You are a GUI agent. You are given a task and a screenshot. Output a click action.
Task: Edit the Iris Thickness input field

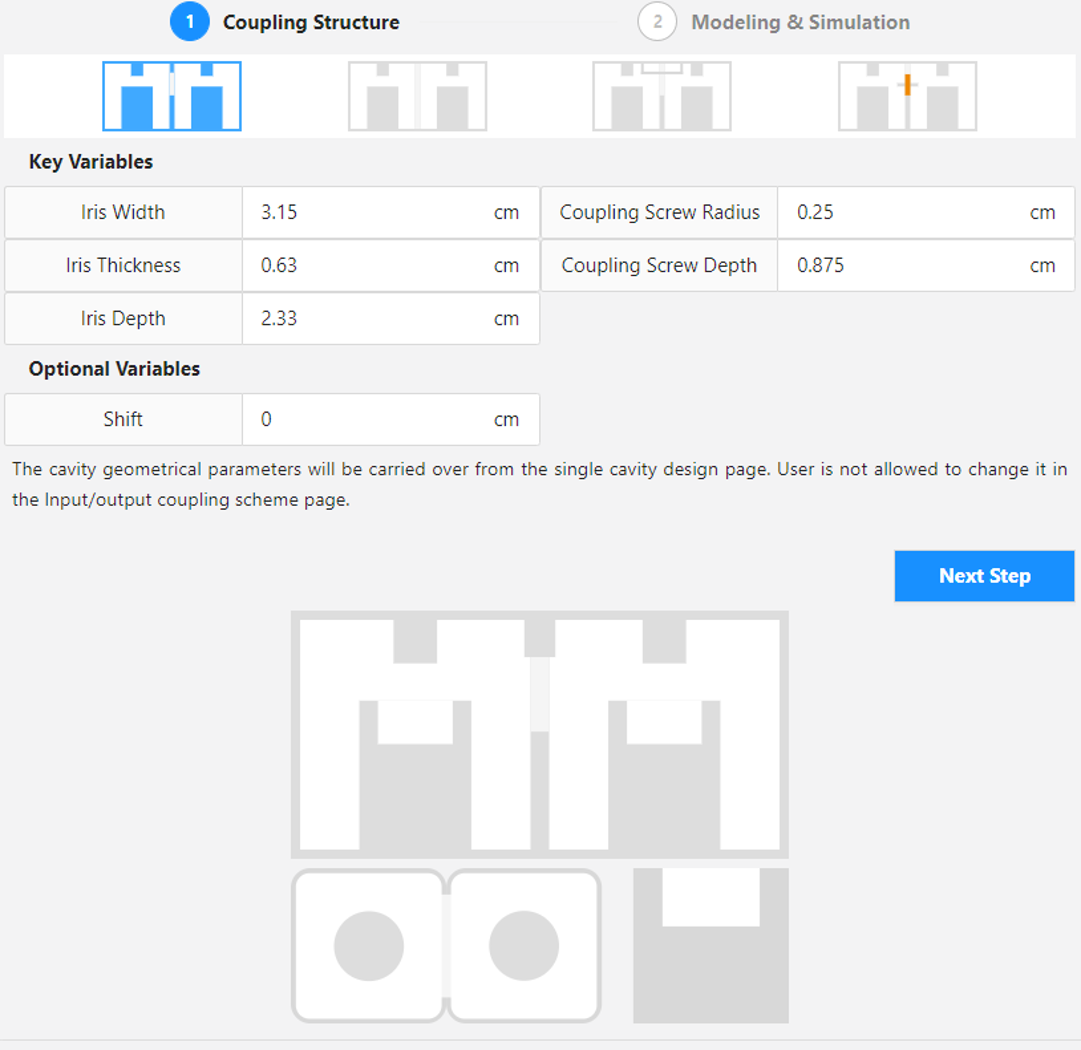pos(370,265)
